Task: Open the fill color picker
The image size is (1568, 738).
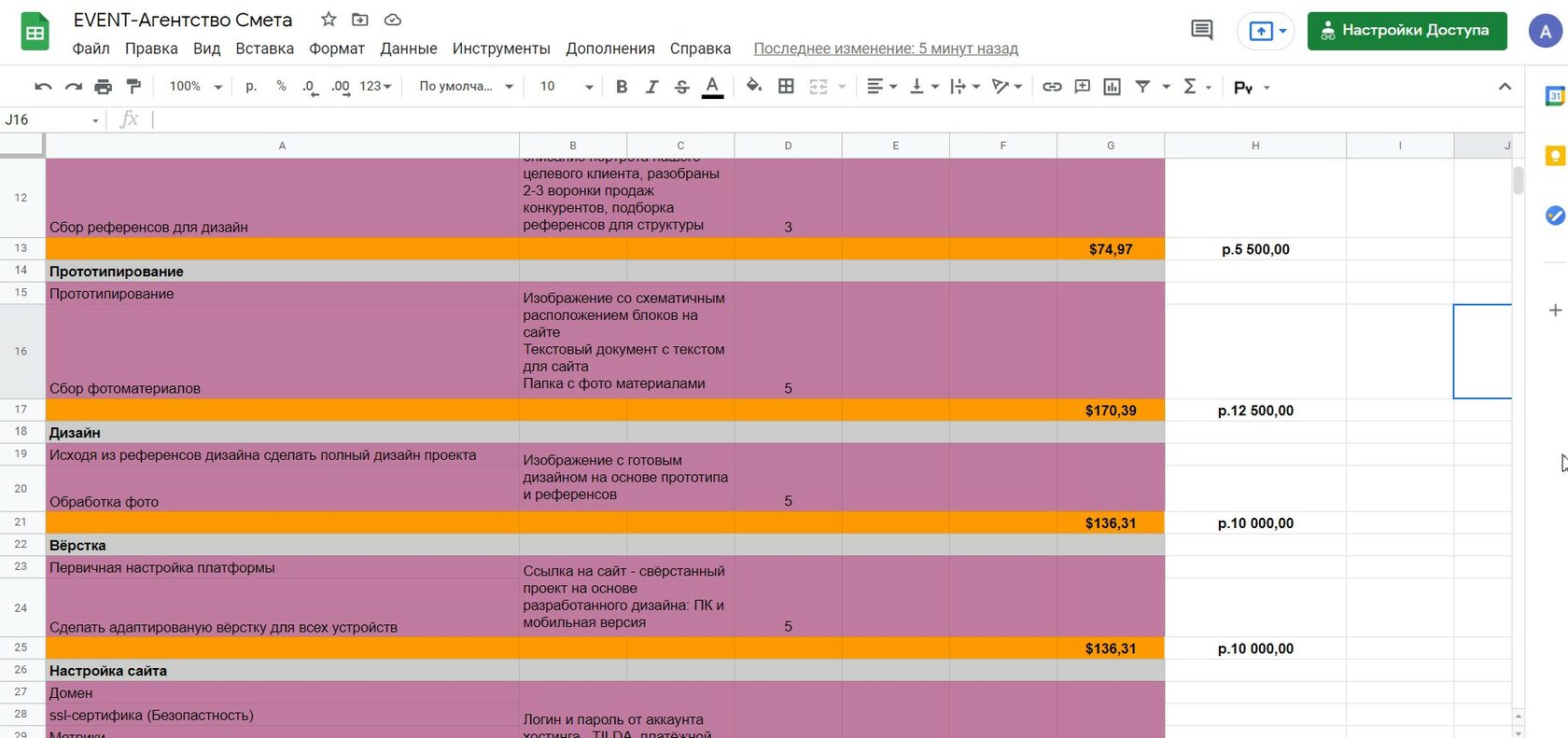Action: point(754,87)
